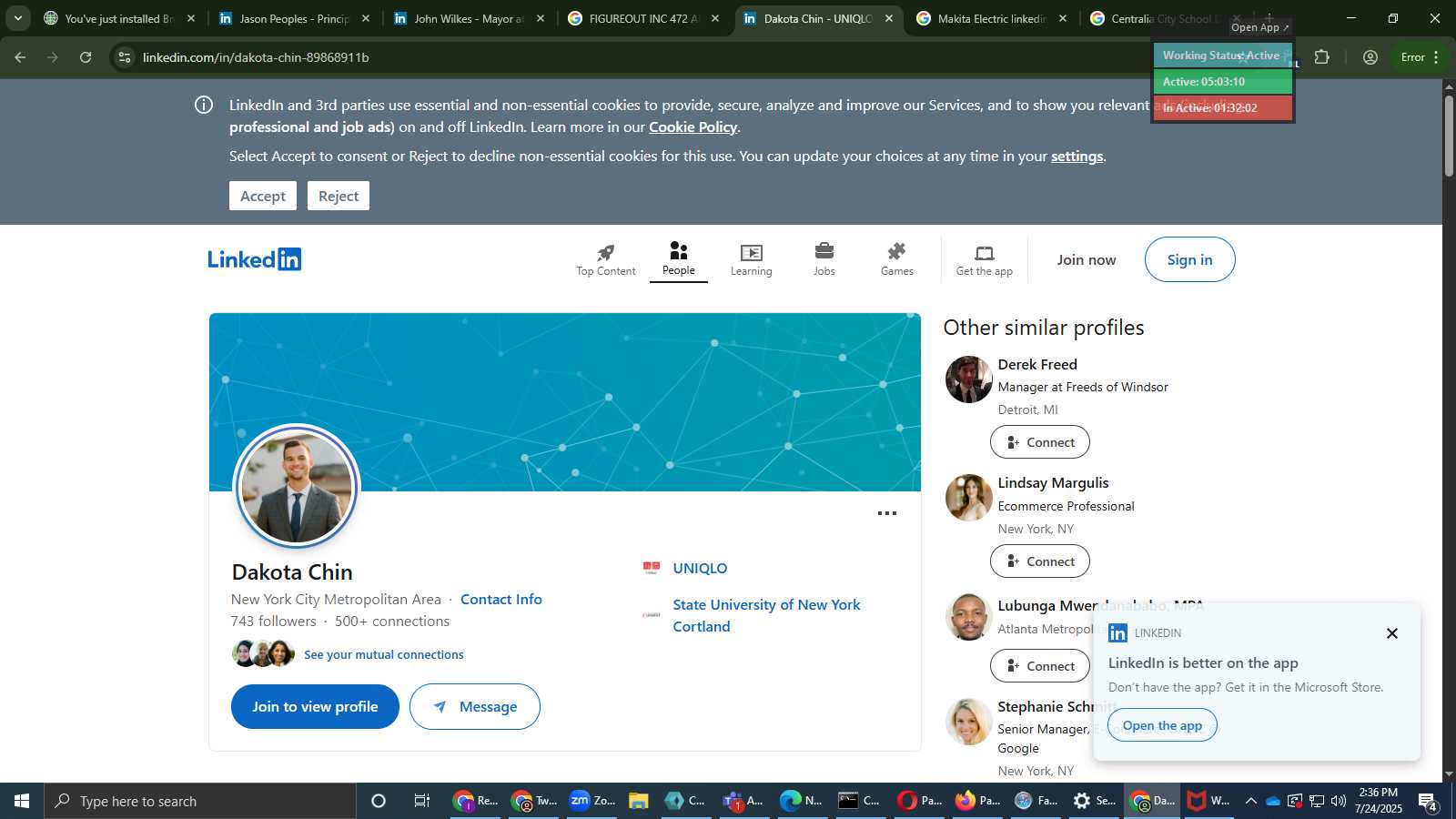Viewport: 1456px width, 819px height.
Task: Open the cookie settings link
Action: pos(1077,157)
